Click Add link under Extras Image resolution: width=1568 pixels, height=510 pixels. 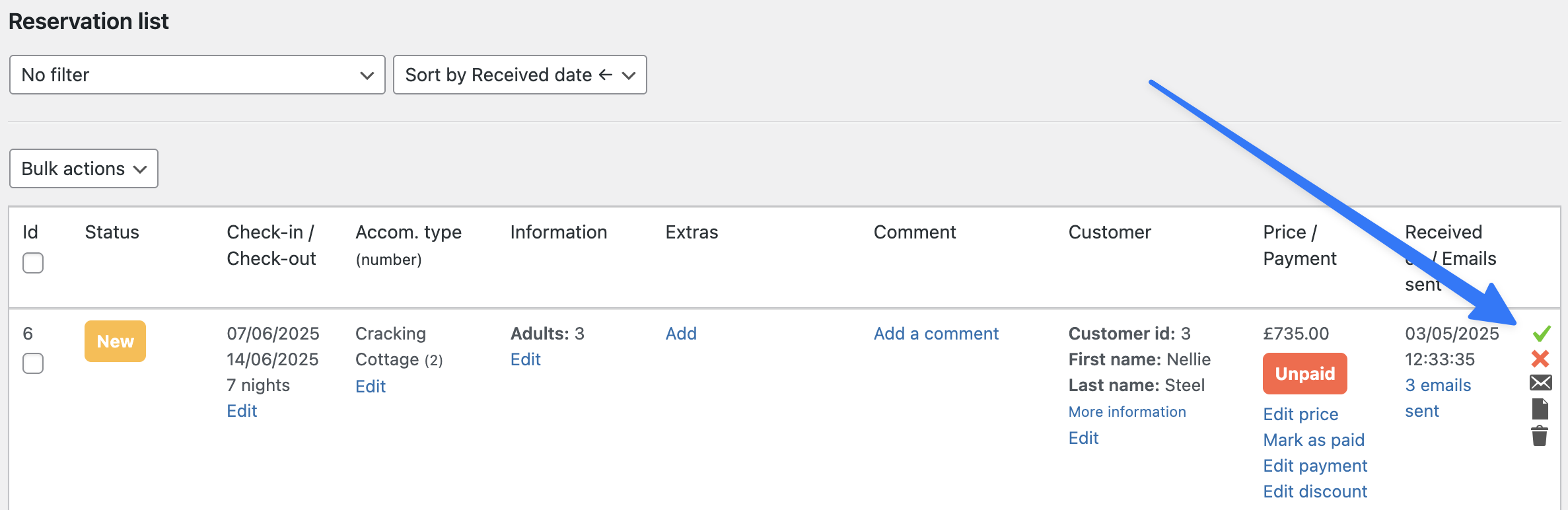coord(680,334)
